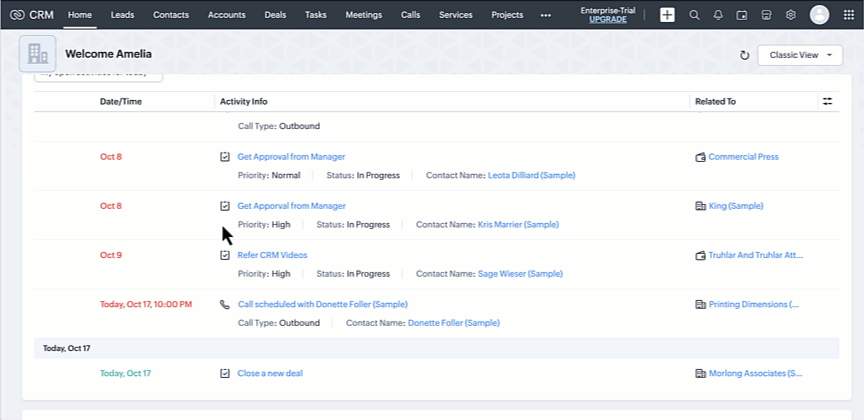Click the UPGRADE link
The width and height of the screenshot is (864, 420).
tap(608, 20)
